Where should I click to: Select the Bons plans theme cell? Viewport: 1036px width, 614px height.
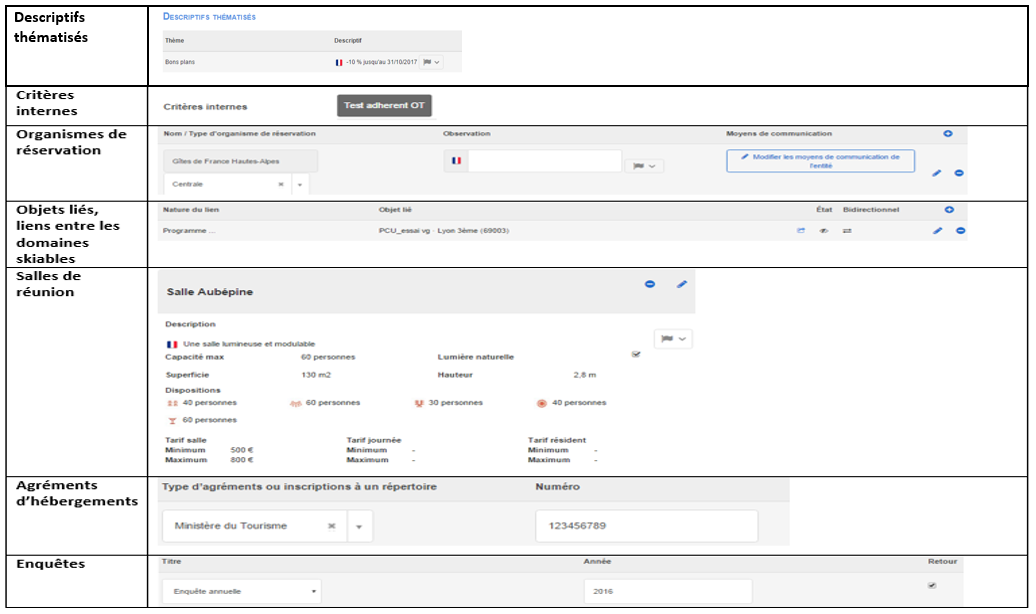click(x=180, y=62)
